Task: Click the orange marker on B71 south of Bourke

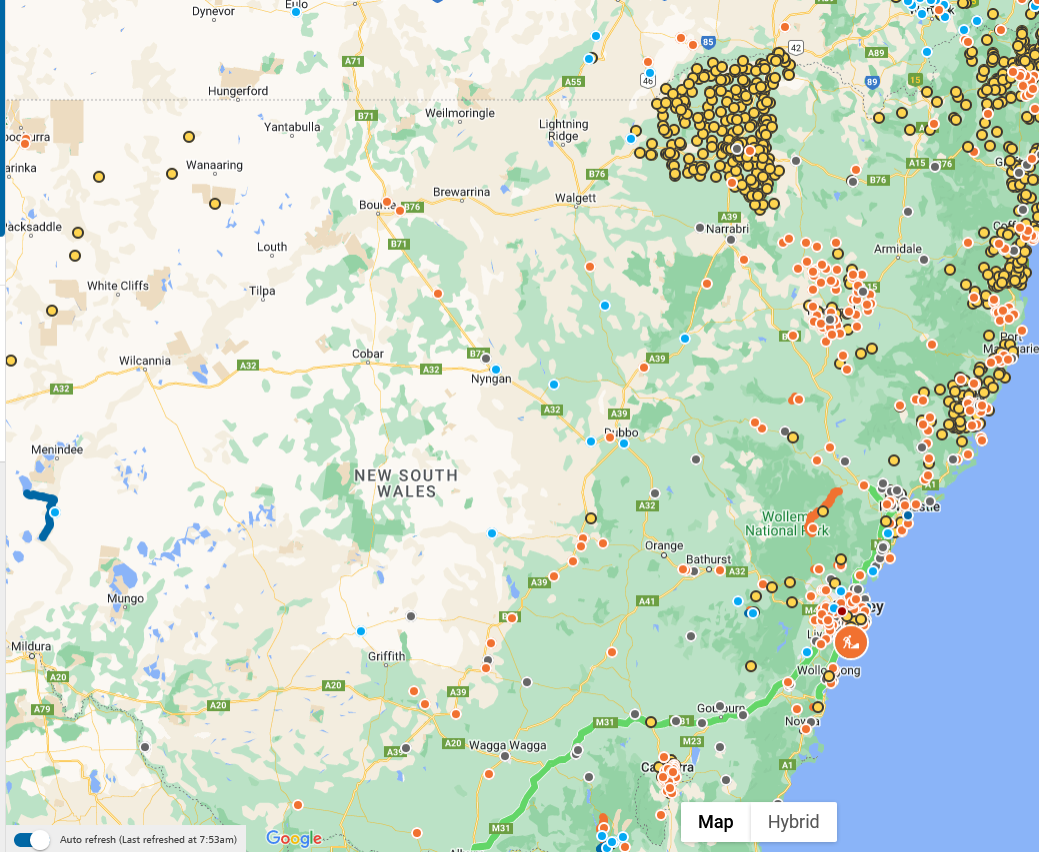Action: [x=438, y=293]
